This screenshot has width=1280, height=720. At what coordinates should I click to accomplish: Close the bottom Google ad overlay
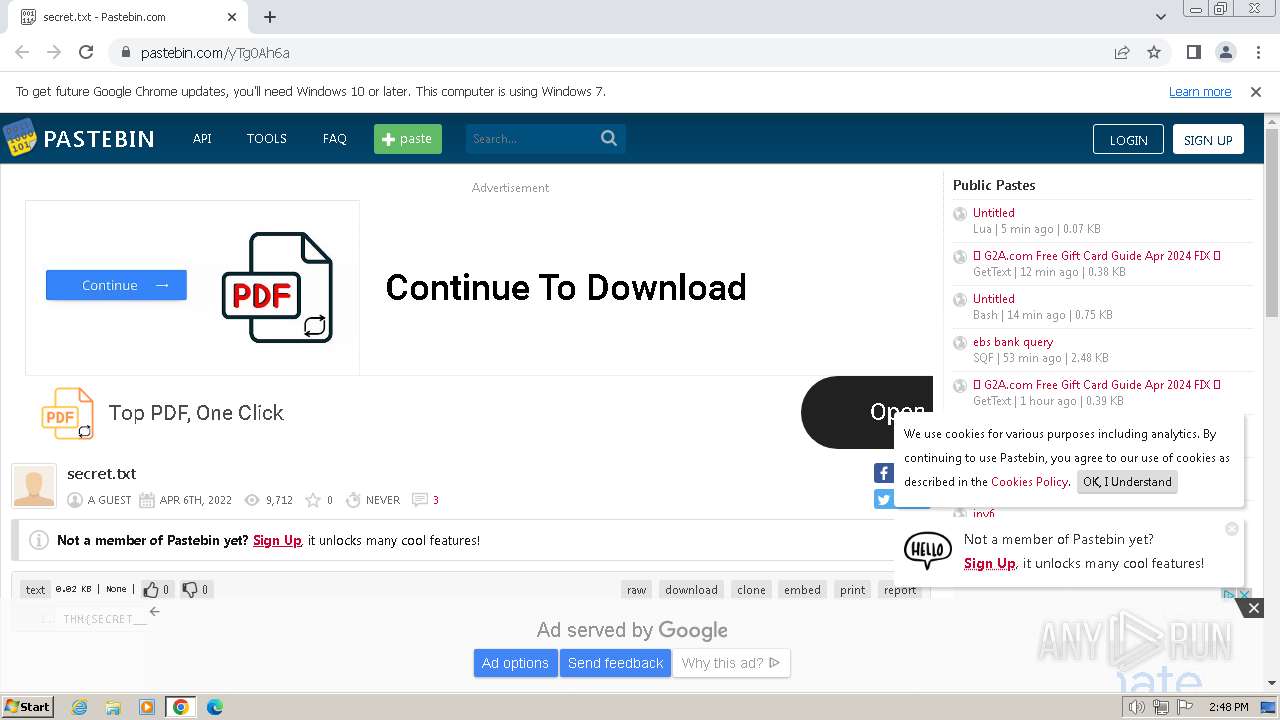point(1254,607)
